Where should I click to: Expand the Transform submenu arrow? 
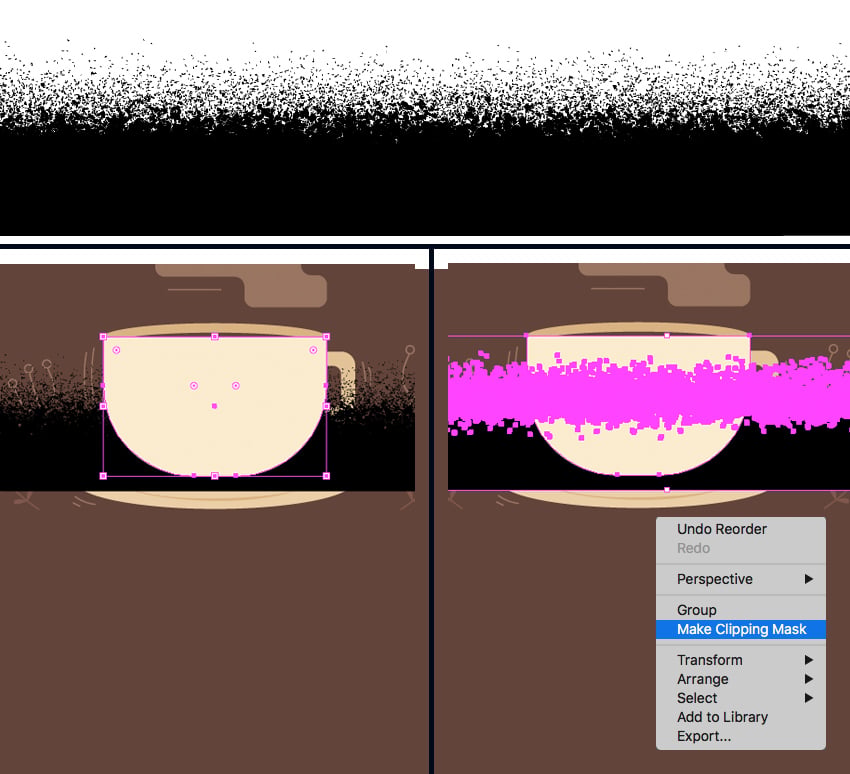pos(809,660)
